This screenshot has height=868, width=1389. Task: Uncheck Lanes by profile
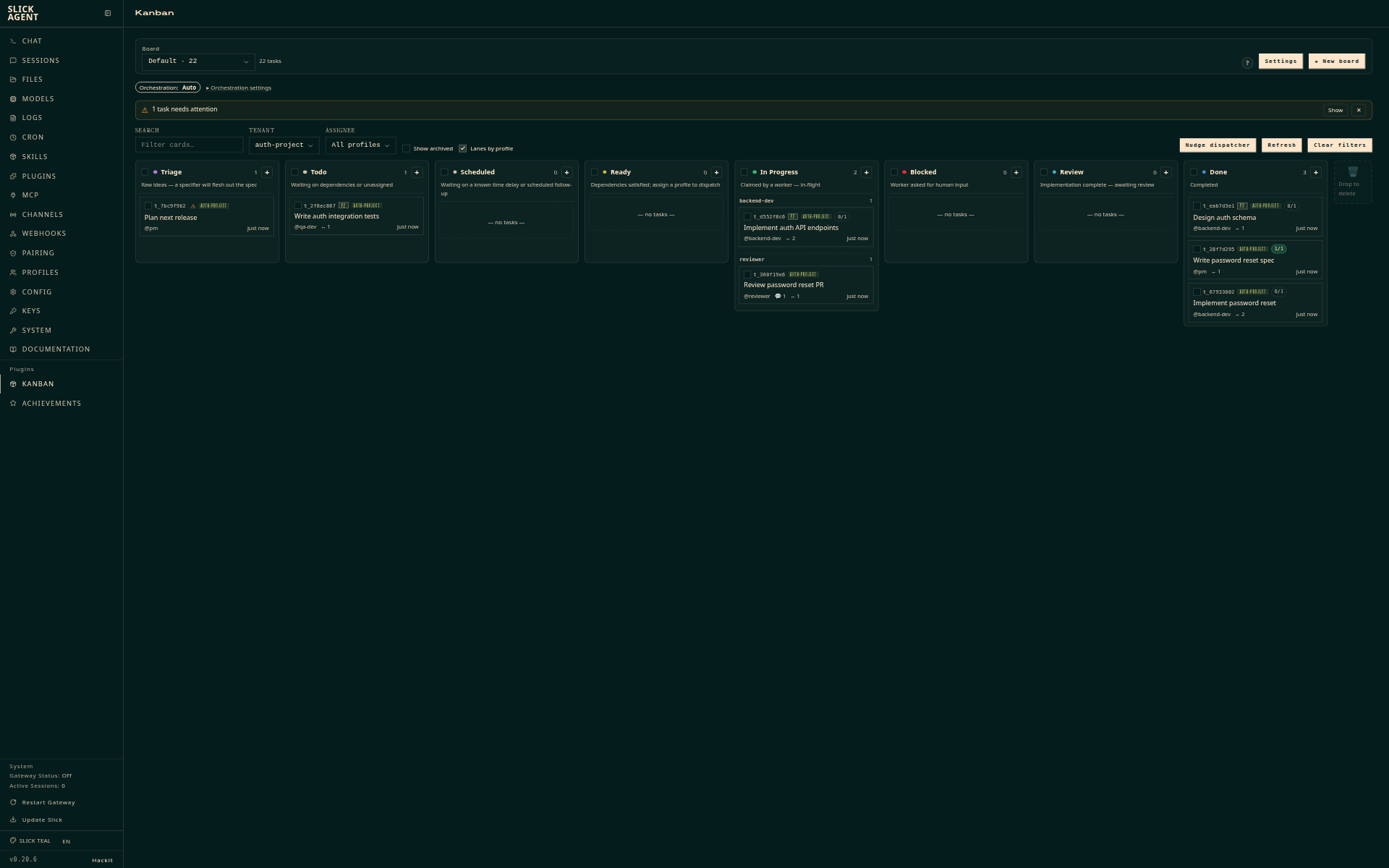pyautogui.click(x=463, y=148)
